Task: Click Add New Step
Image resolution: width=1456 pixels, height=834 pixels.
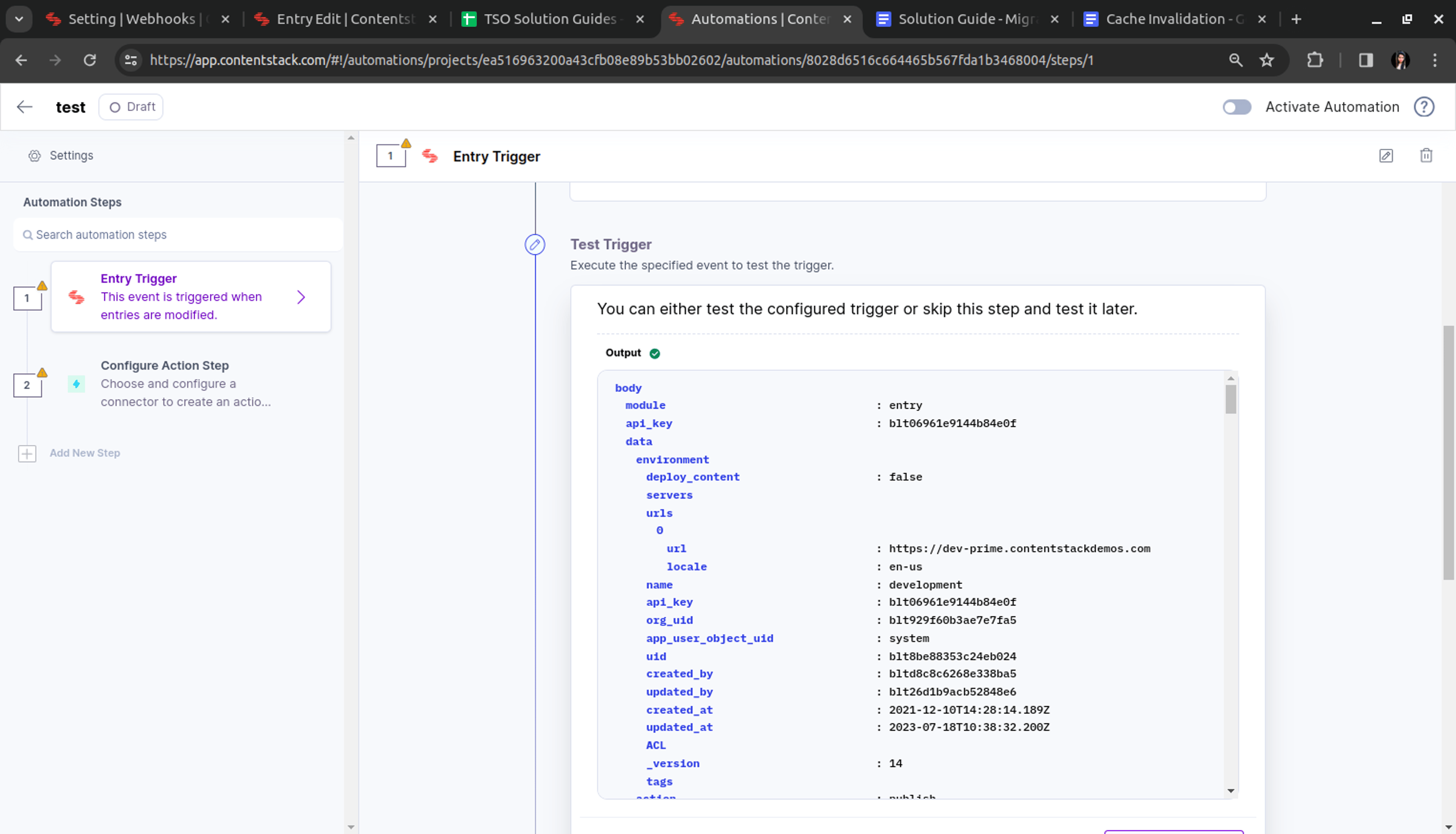Action: (85, 452)
